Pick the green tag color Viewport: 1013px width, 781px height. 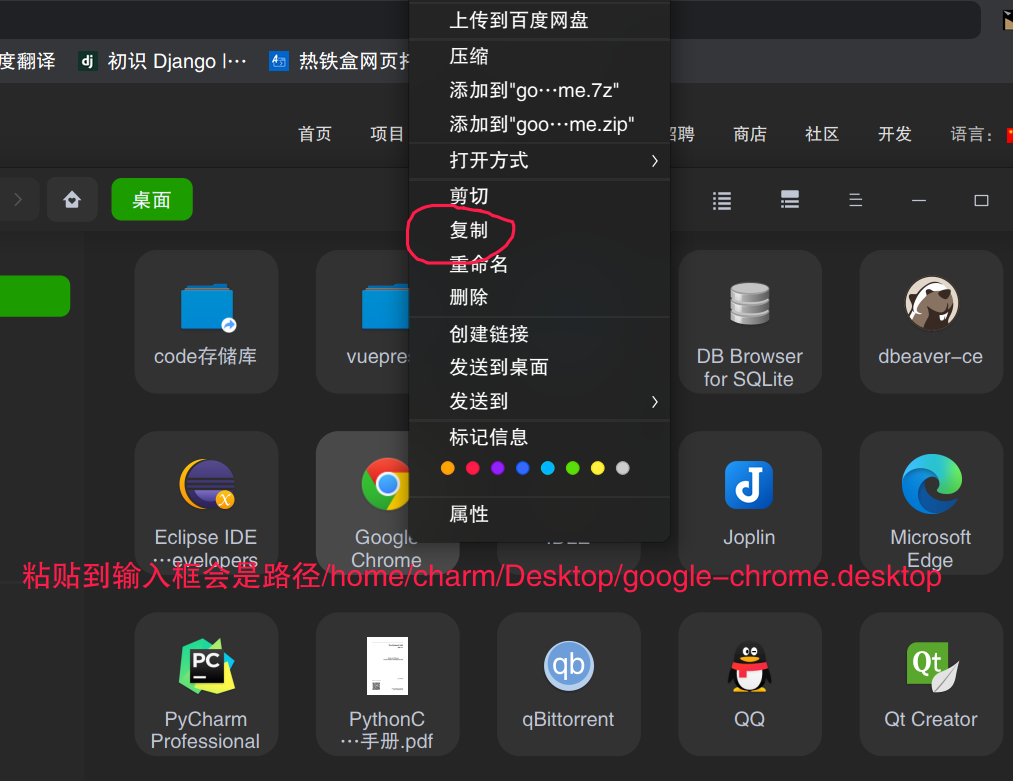pos(572,468)
